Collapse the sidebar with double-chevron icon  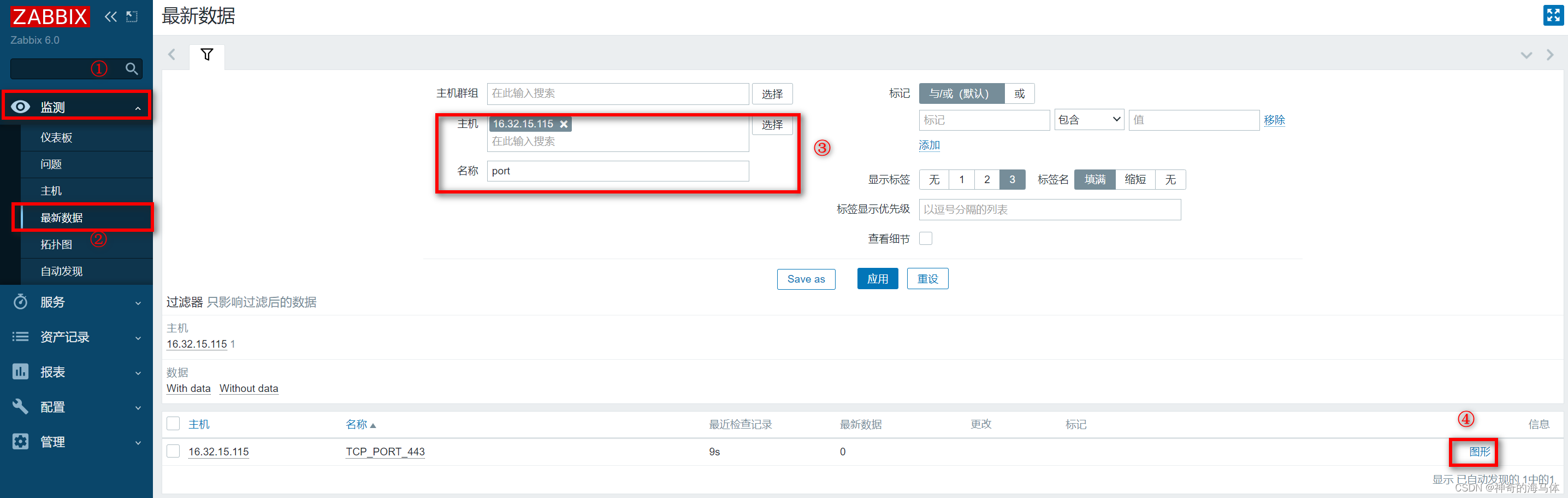(x=110, y=16)
